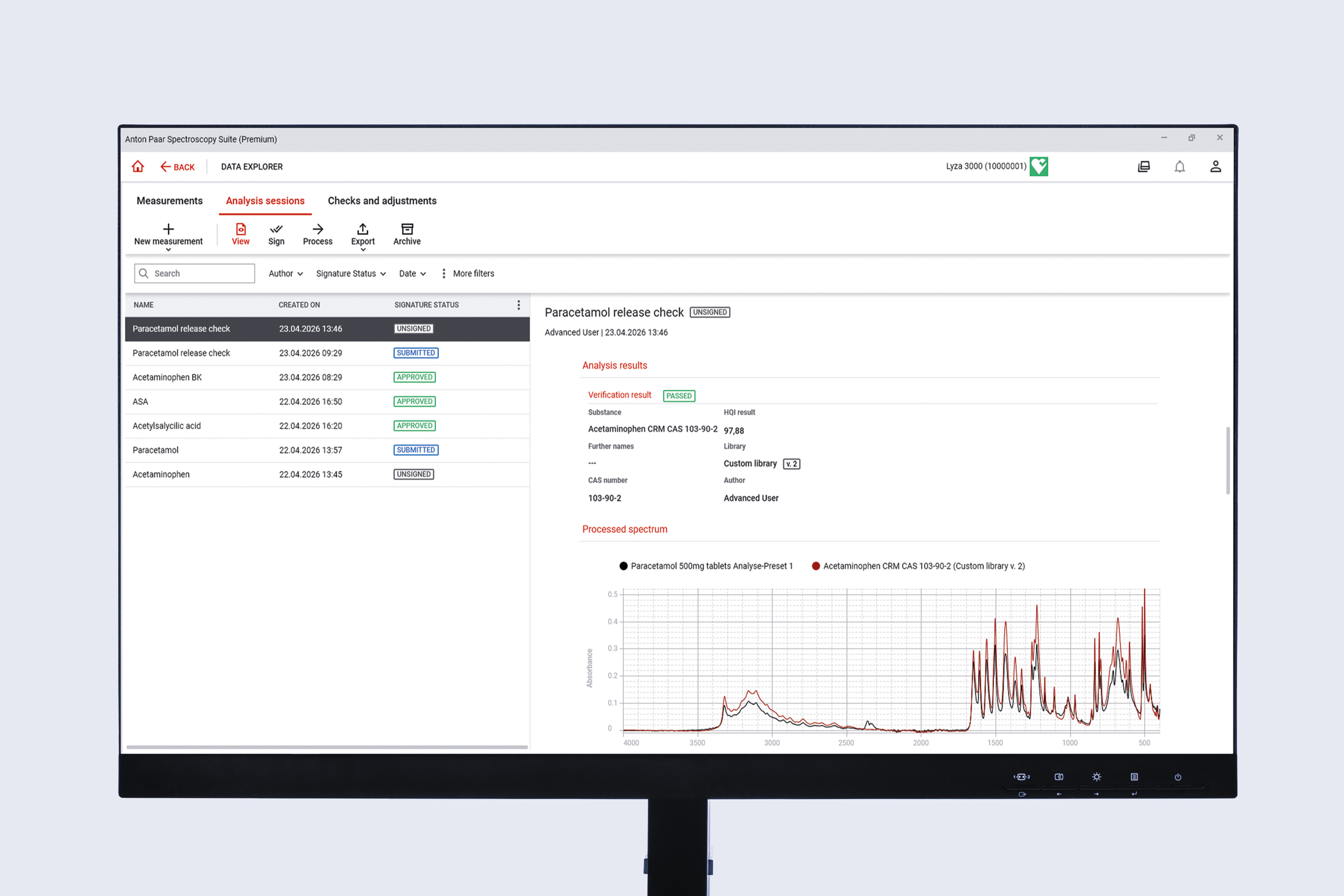Open More filters menu
The height and width of the screenshot is (896, 1344).
coord(468,274)
